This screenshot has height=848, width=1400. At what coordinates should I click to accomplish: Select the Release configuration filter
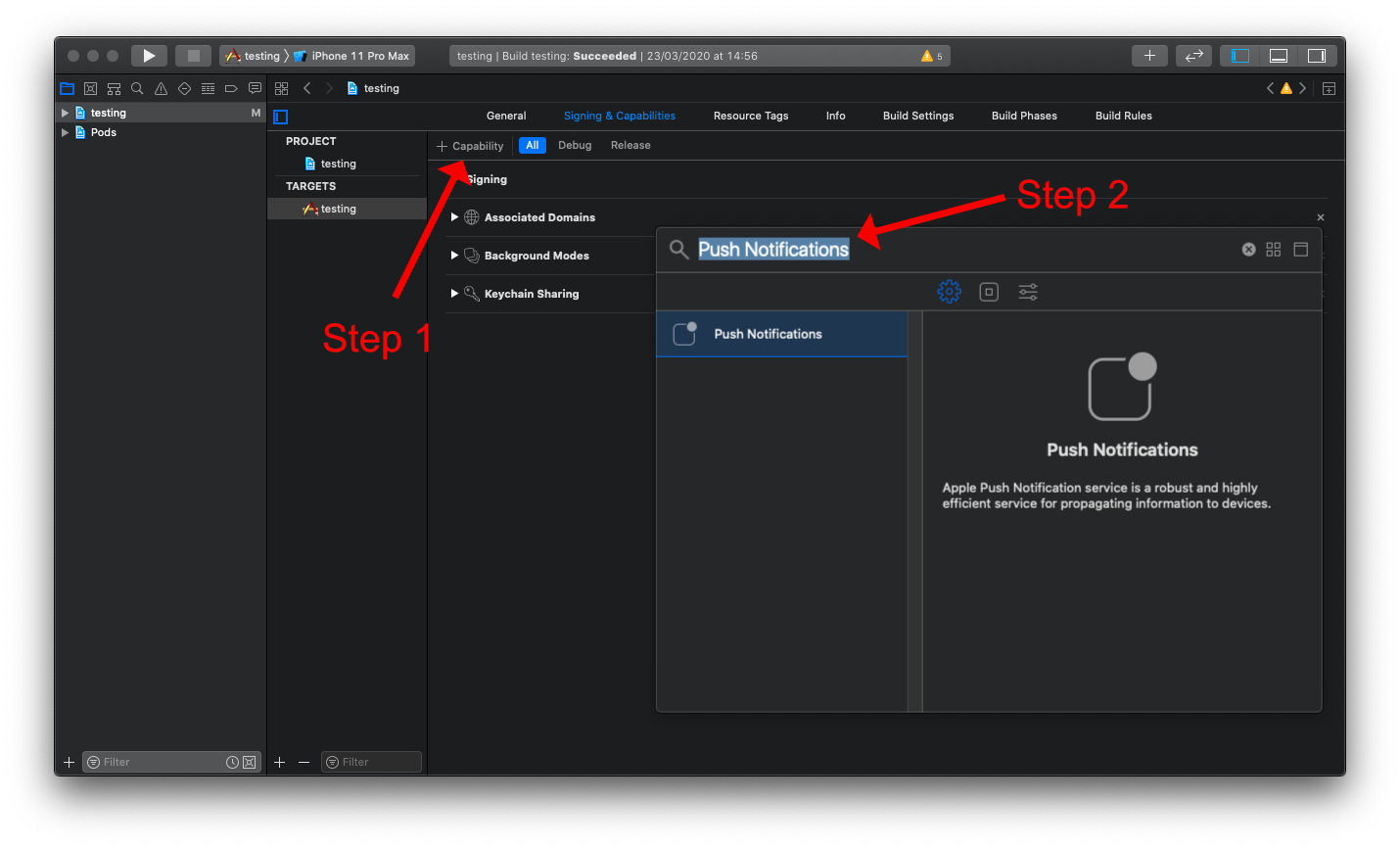(630, 145)
